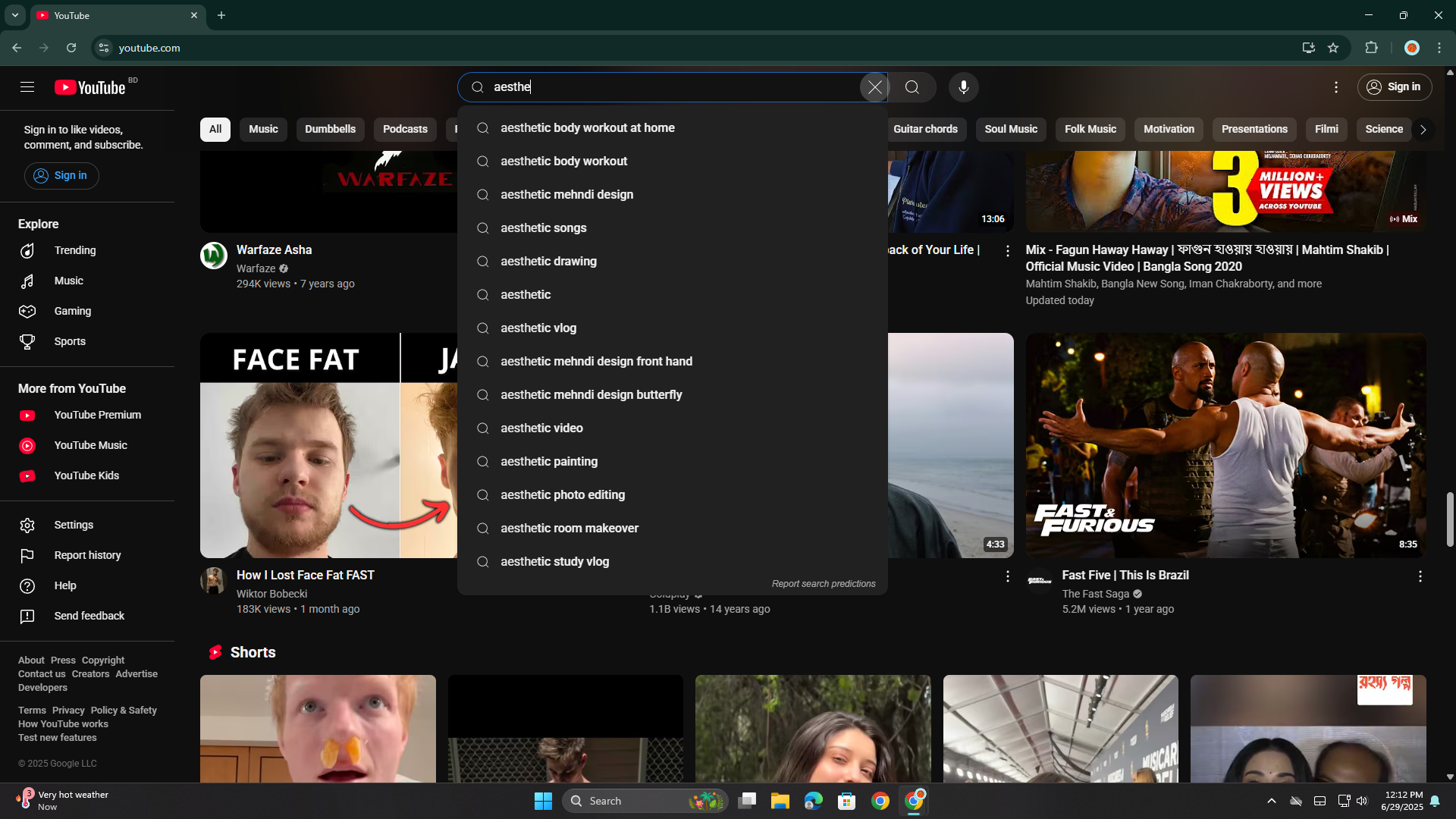Choose suggestion 'aesthetic songs'
The image size is (1456, 819).
point(673,228)
